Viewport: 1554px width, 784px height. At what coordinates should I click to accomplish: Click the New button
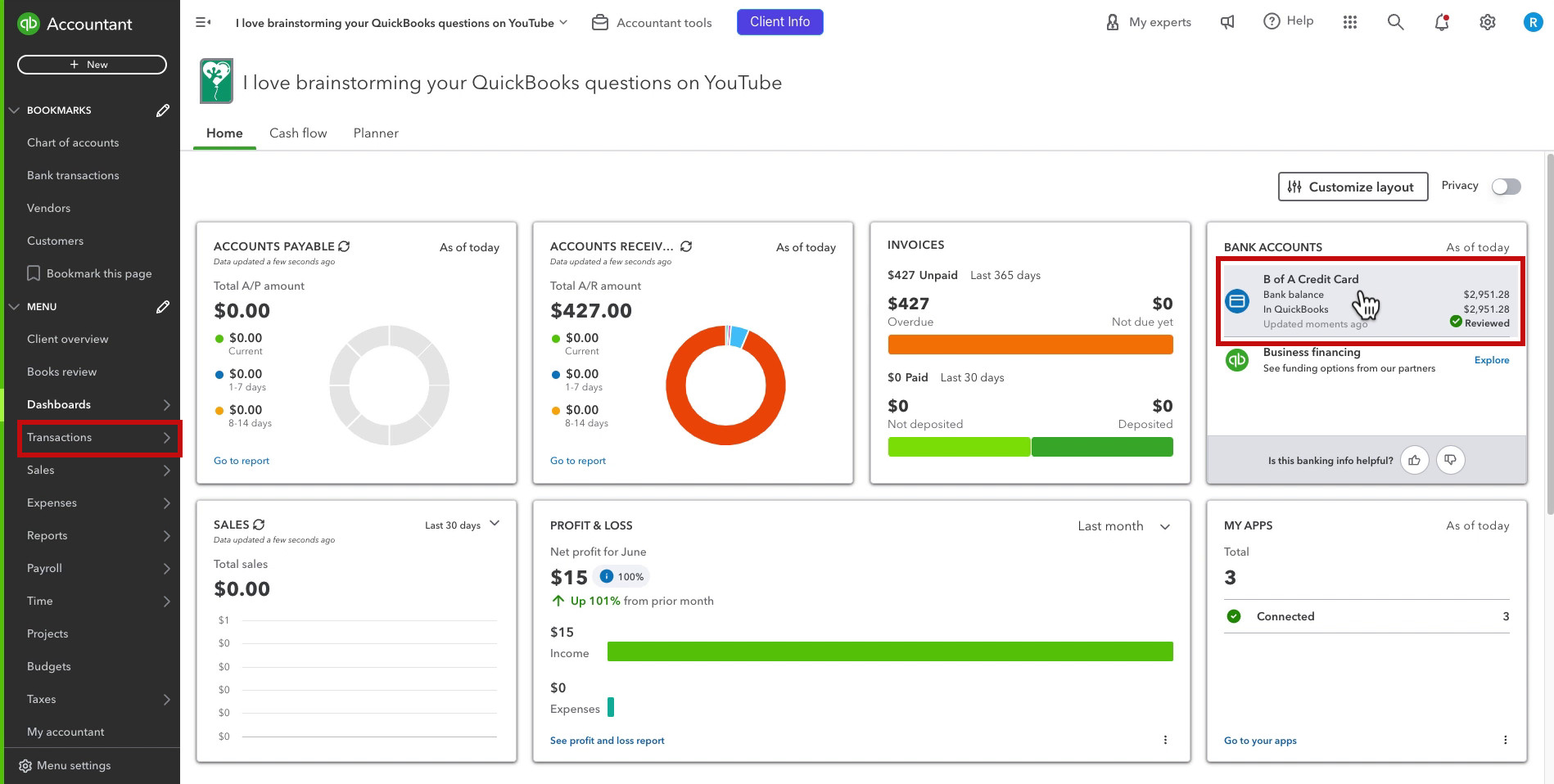[92, 65]
